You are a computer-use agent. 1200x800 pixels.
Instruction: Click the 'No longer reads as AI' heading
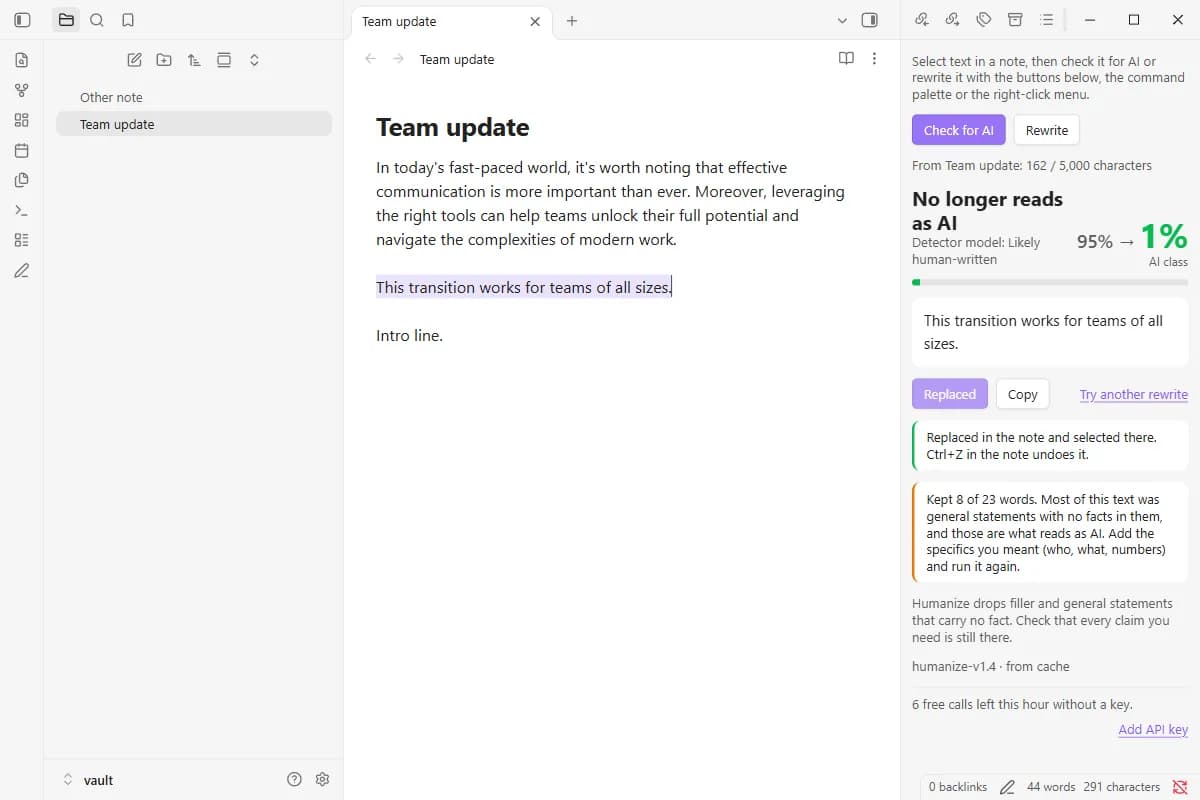pyautogui.click(x=987, y=210)
